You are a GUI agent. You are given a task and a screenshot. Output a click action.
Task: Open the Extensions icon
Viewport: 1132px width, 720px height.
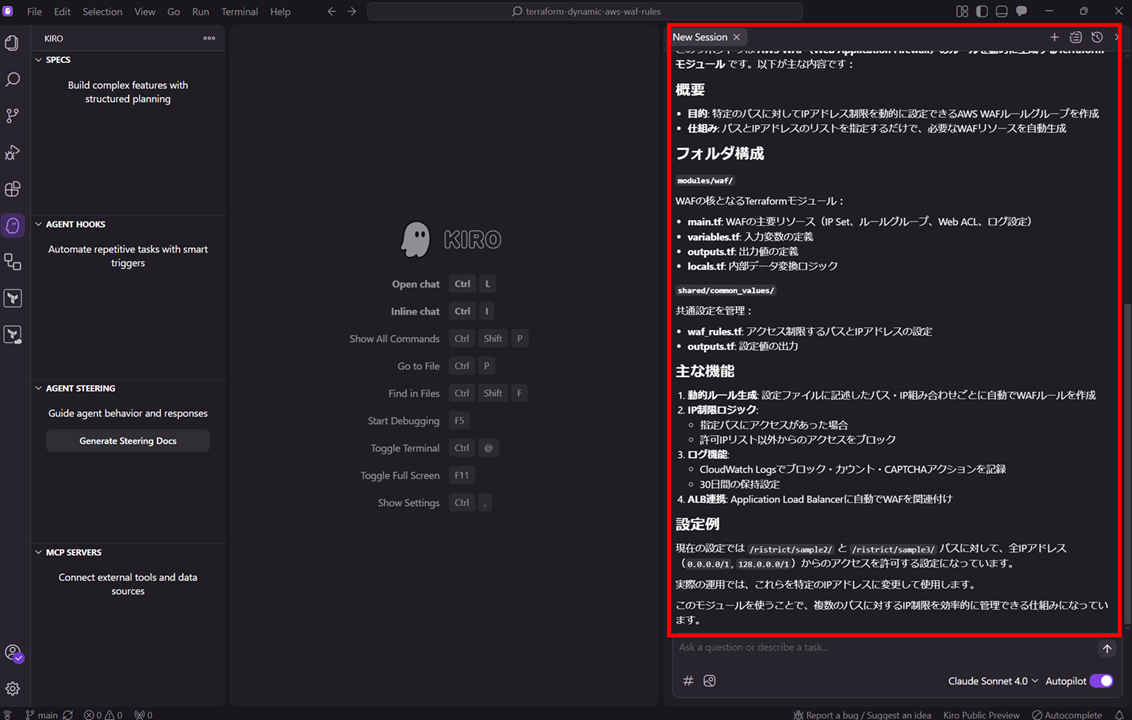[12, 188]
